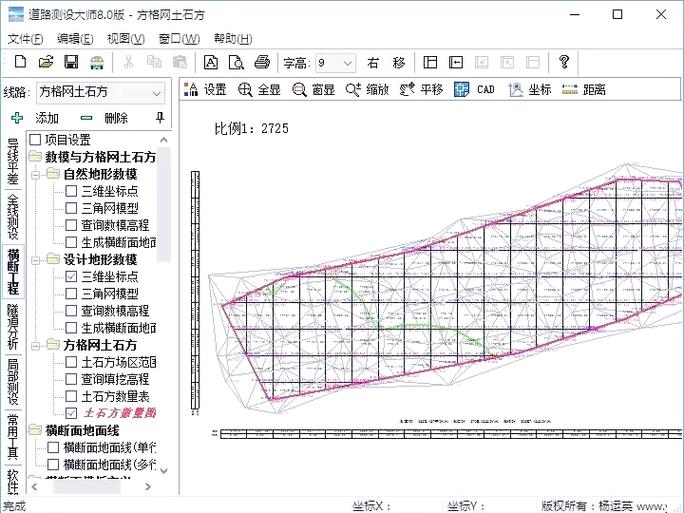Collapse the 设计地形数模 tree node
This screenshot has height=513, width=684.
pyautogui.click(x=36, y=260)
